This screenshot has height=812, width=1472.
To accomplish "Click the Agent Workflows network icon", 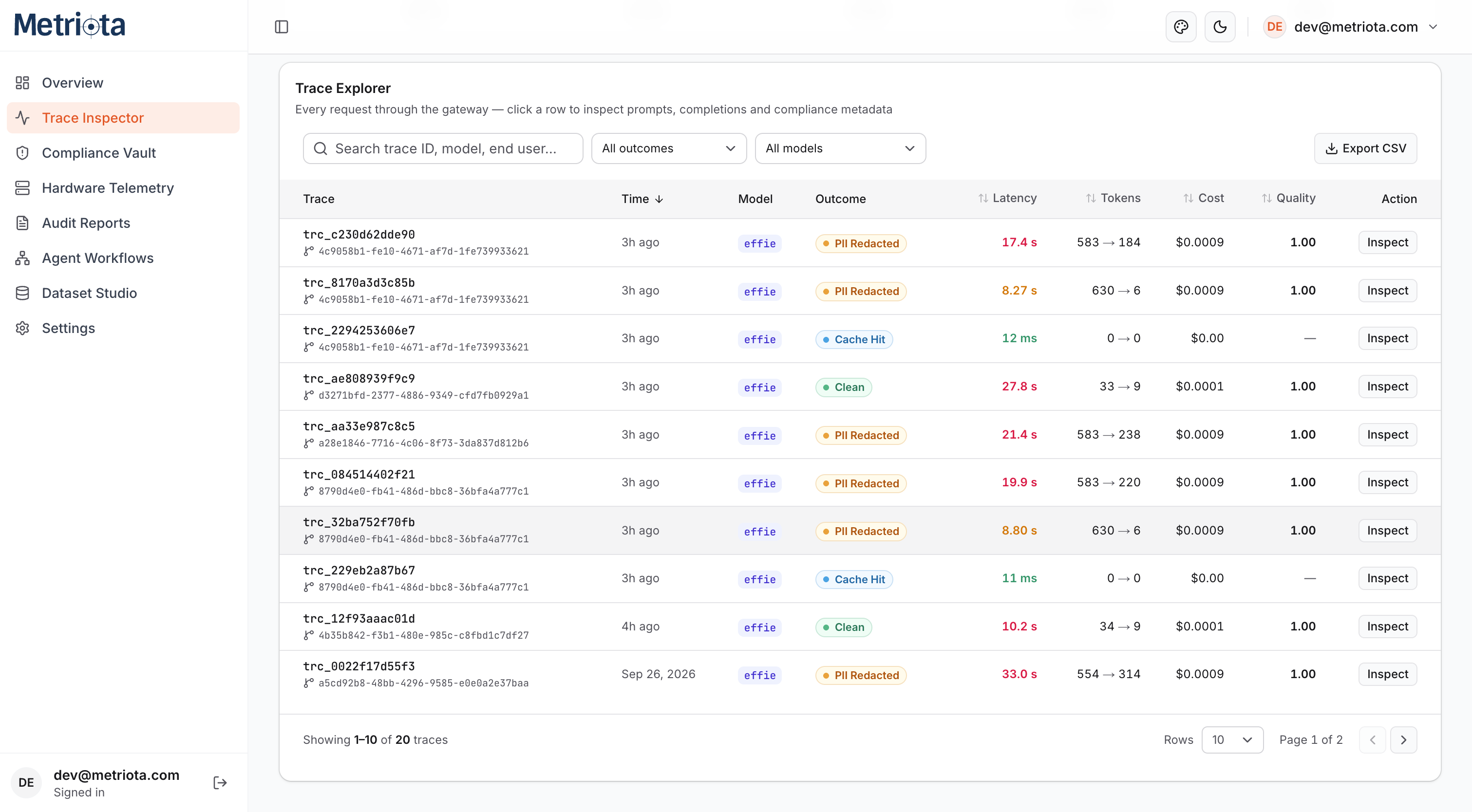I will coord(22,258).
